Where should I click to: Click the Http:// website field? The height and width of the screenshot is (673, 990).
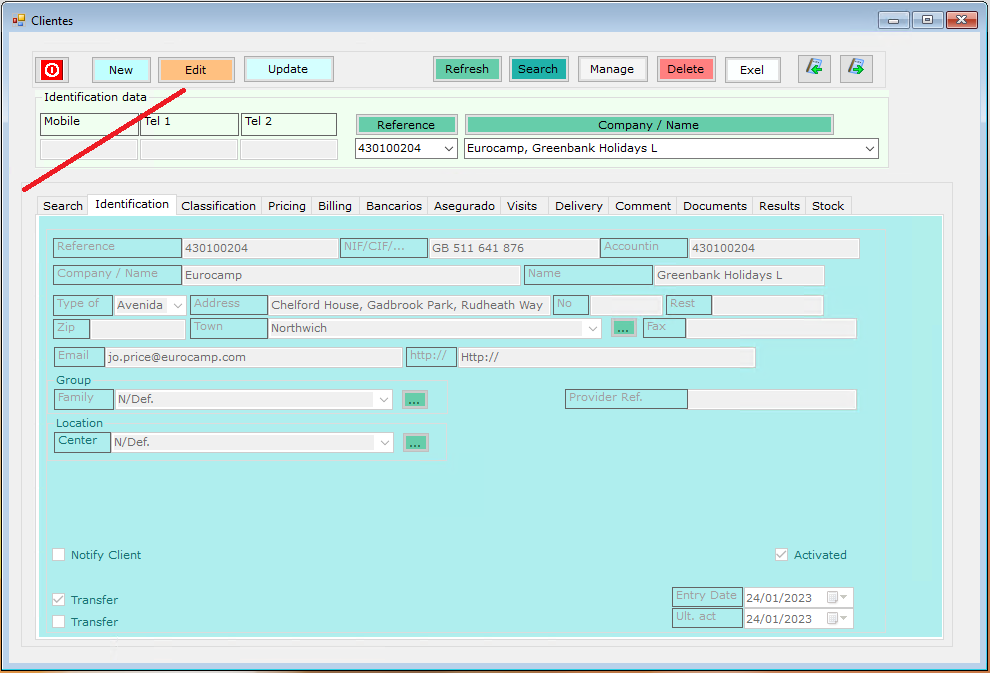coord(606,357)
